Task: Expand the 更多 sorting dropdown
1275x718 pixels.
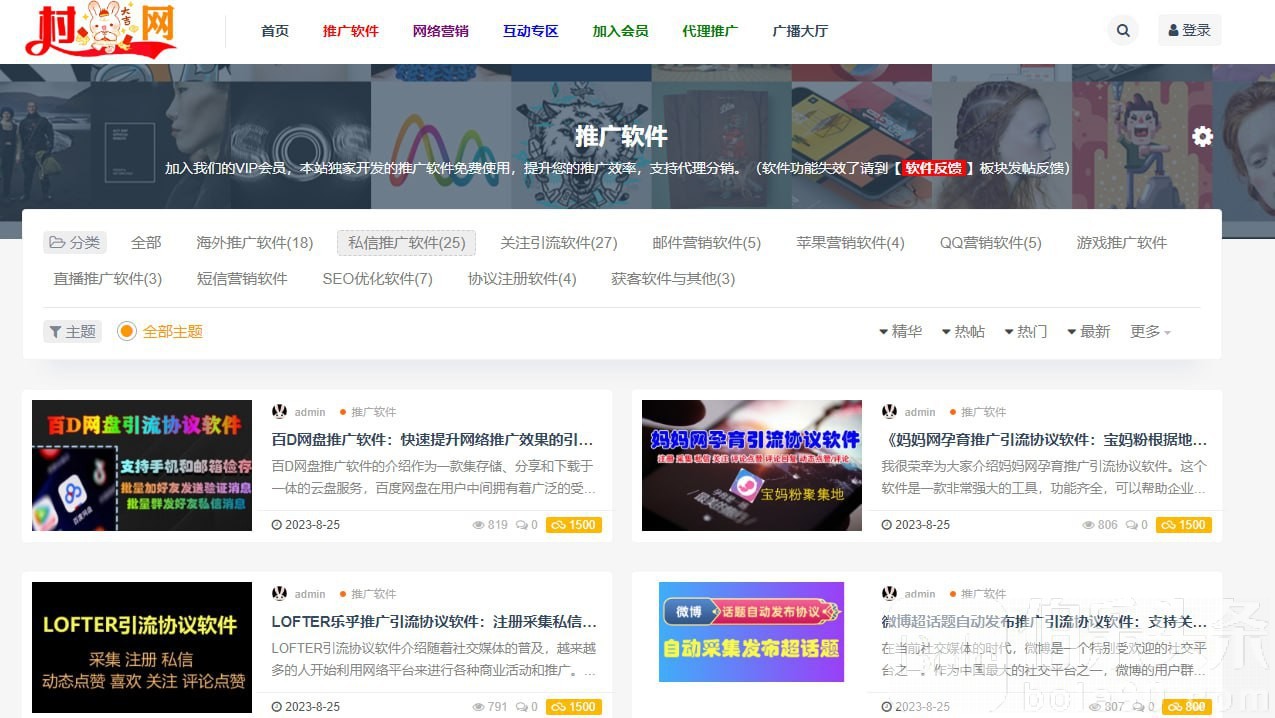Action: (x=1150, y=331)
